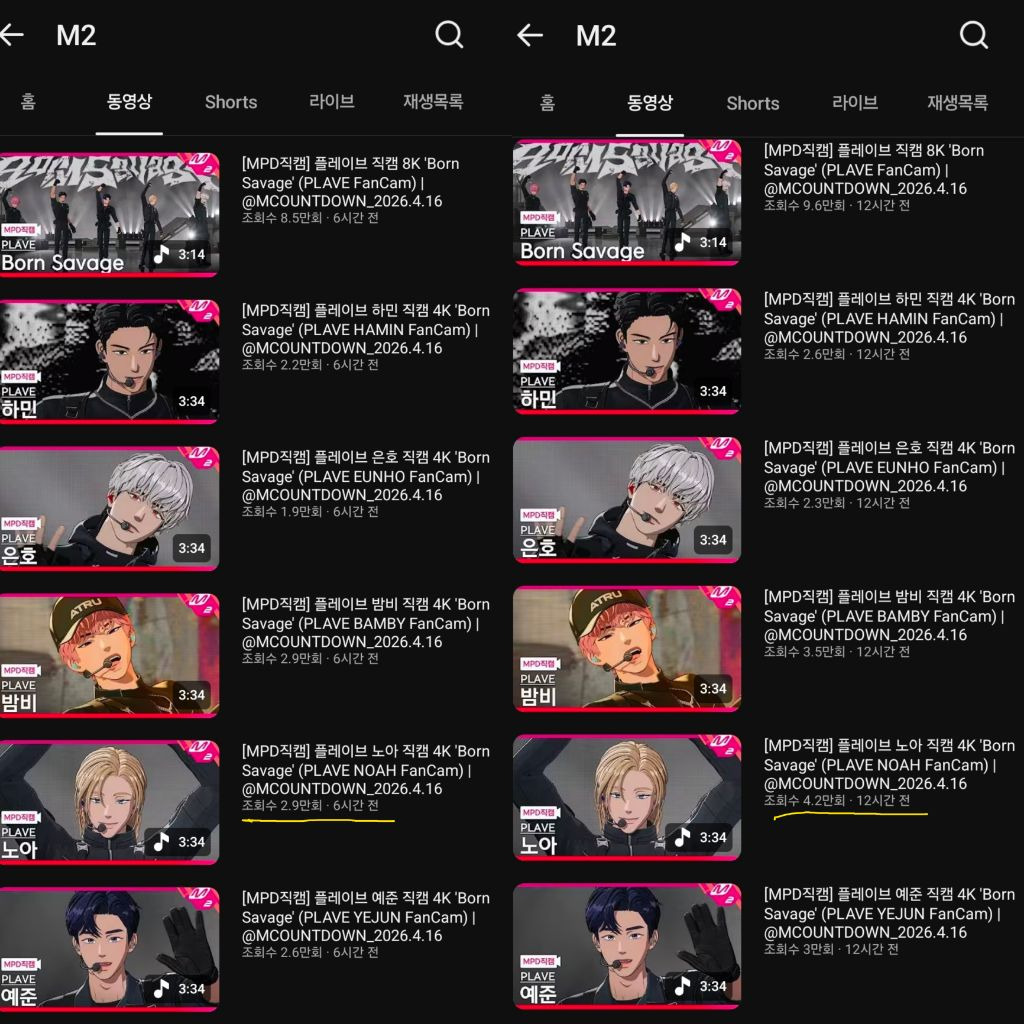
Task: Open the YEJUN FanCam title with 3만회 views
Action: point(889,914)
